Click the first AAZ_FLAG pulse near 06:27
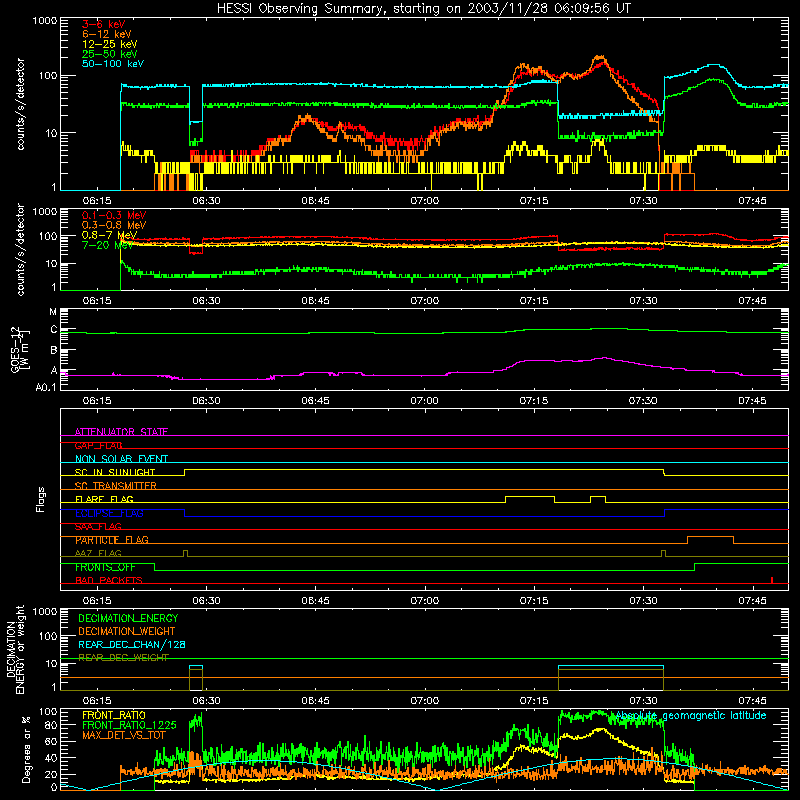Image resolution: width=800 pixels, height=800 pixels. point(185,553)
